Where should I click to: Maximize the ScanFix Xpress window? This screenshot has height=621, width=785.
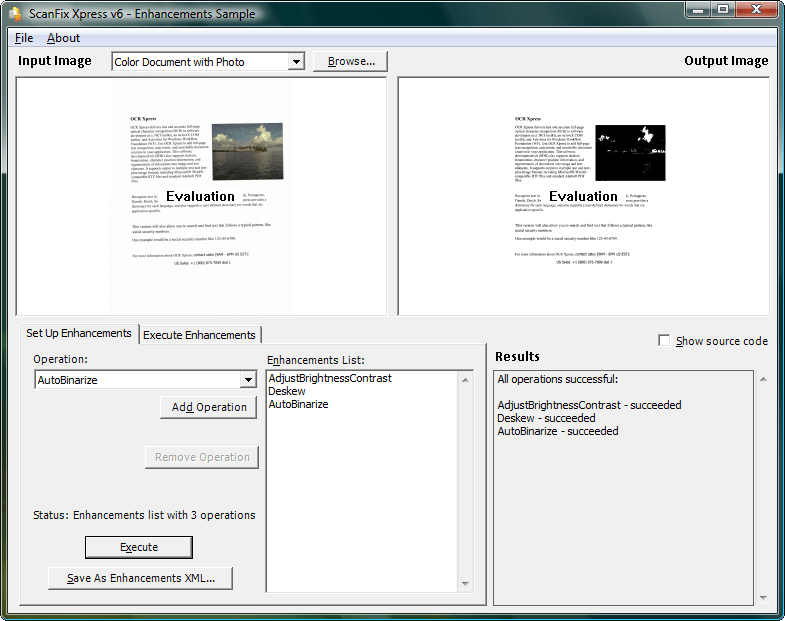coord(723,10)
